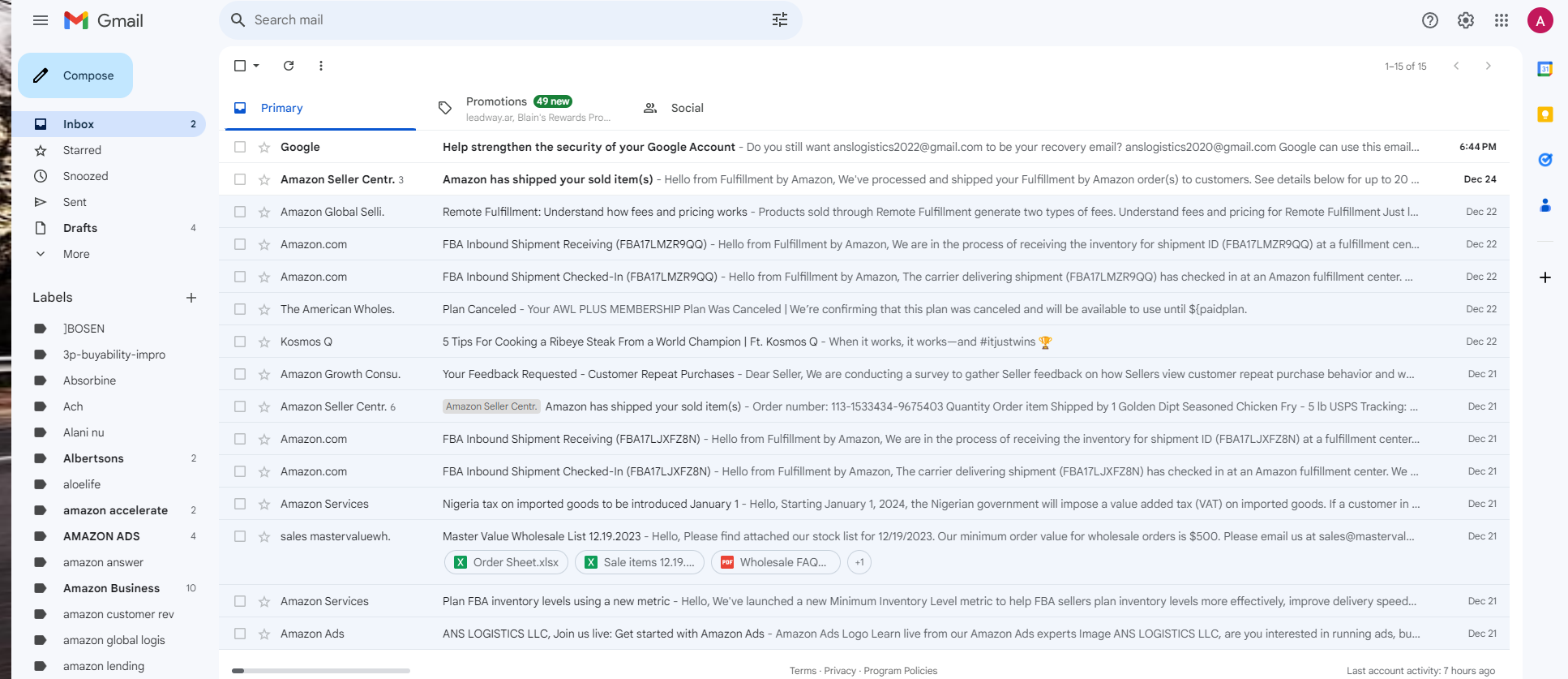Open the Privacy link in footer
The width and height of the screenshot is (1568, 679).
[x=840, y=671]
